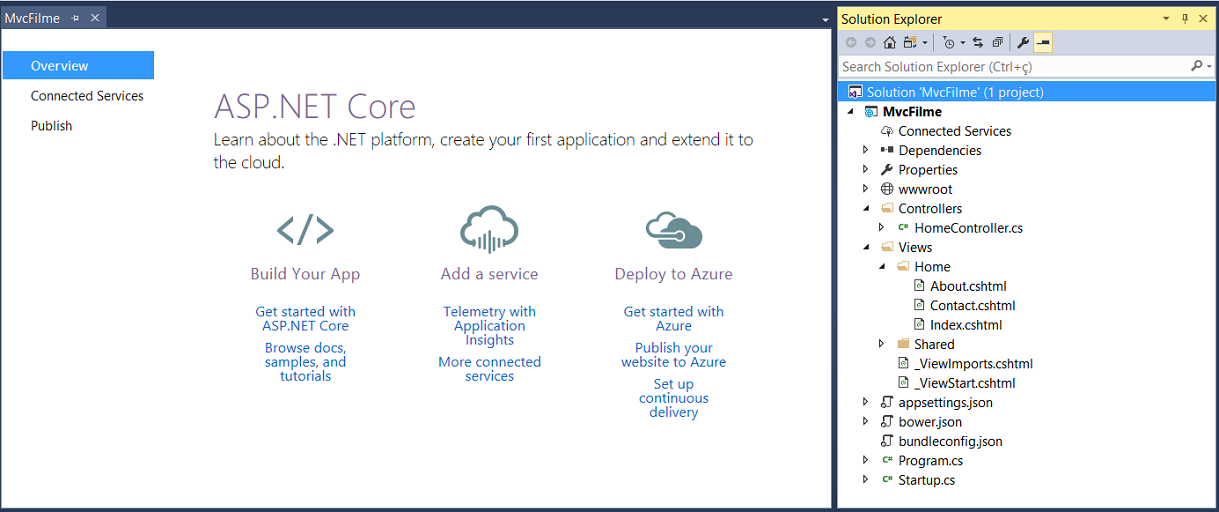Click the Forward navigation arrow in Solution Explorer

tap(870, 43)
